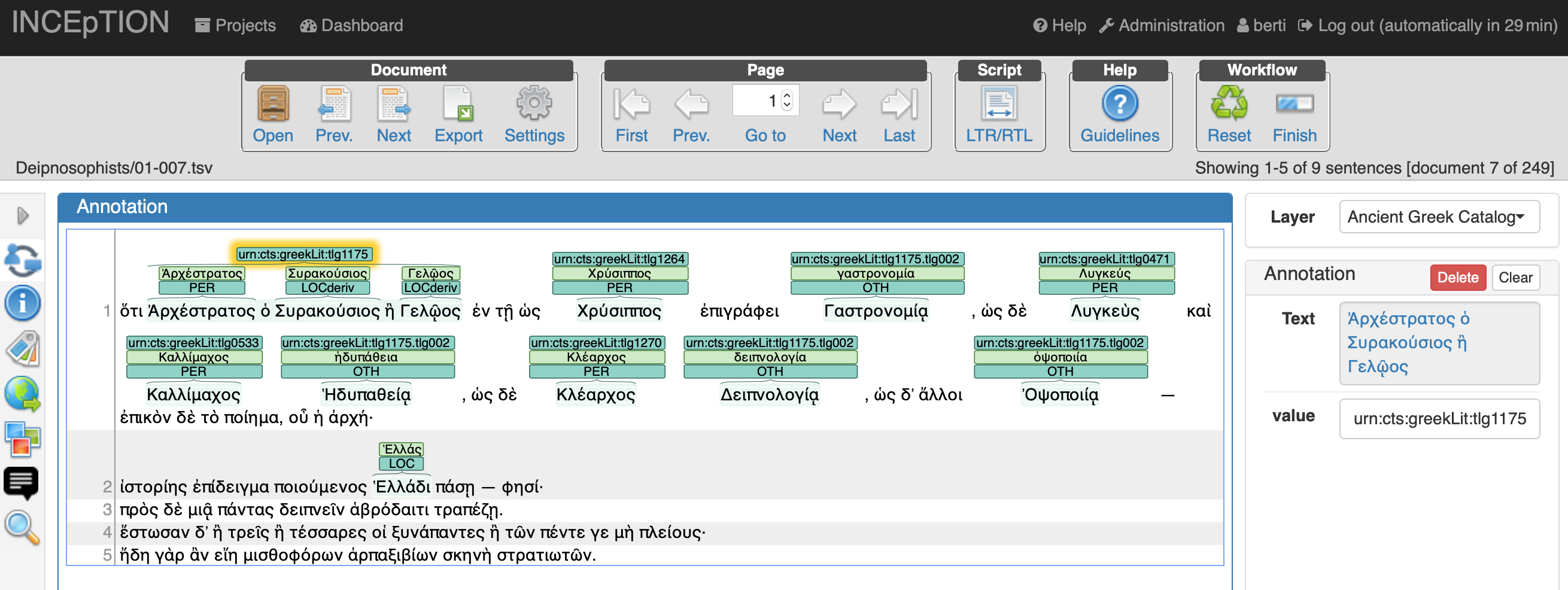Image resolution: width=1568 pixels, height=590 pixels.
Task: Select the urn:cts:greekLit:tlg0533 annotation
Action: pyautogui.click(x=193, y=342)
